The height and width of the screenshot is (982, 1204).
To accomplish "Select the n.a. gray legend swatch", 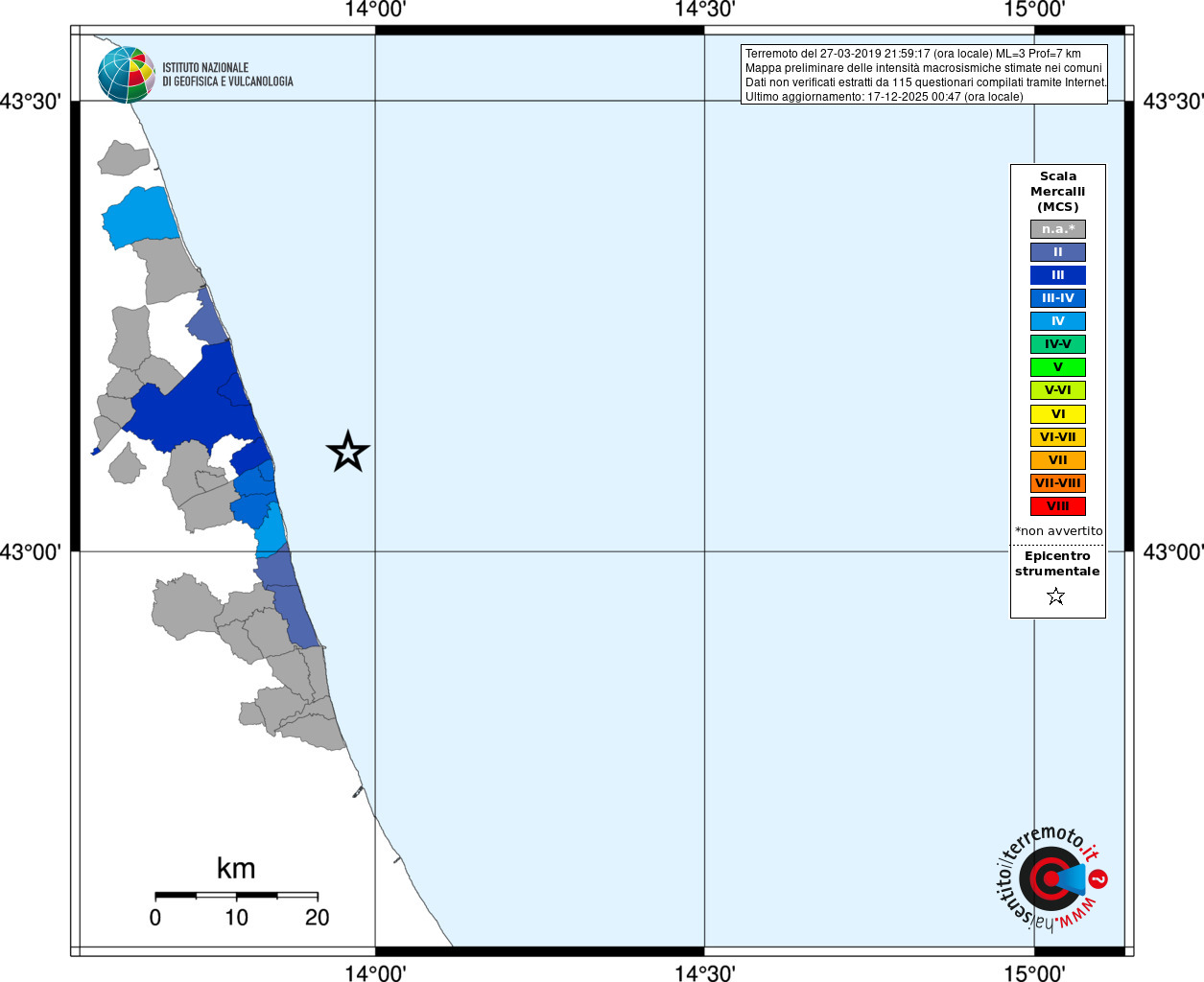I will coord(1057,229).
